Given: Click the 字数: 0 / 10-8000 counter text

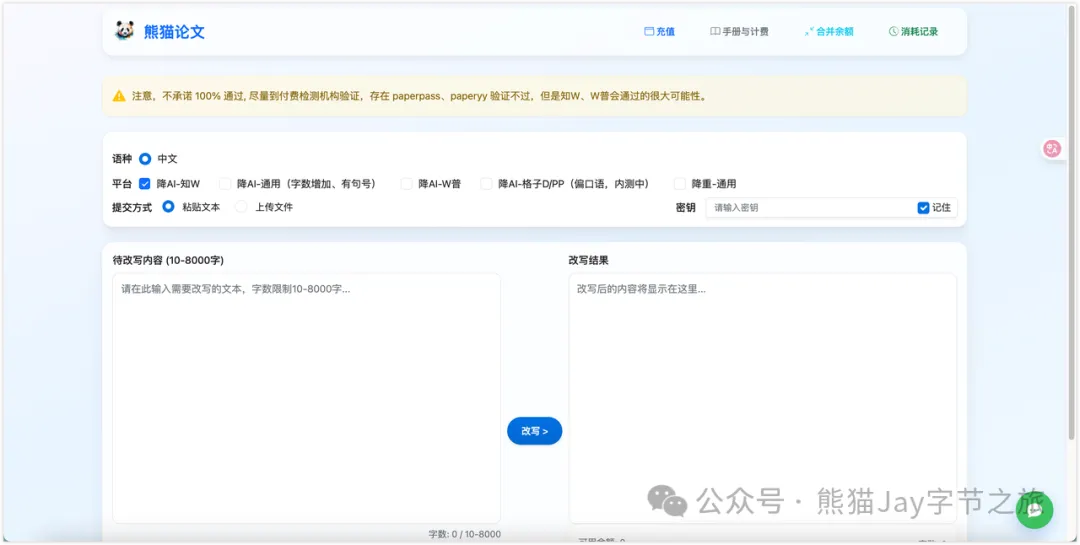Looking at the screenshot, I should click(464, 534).
